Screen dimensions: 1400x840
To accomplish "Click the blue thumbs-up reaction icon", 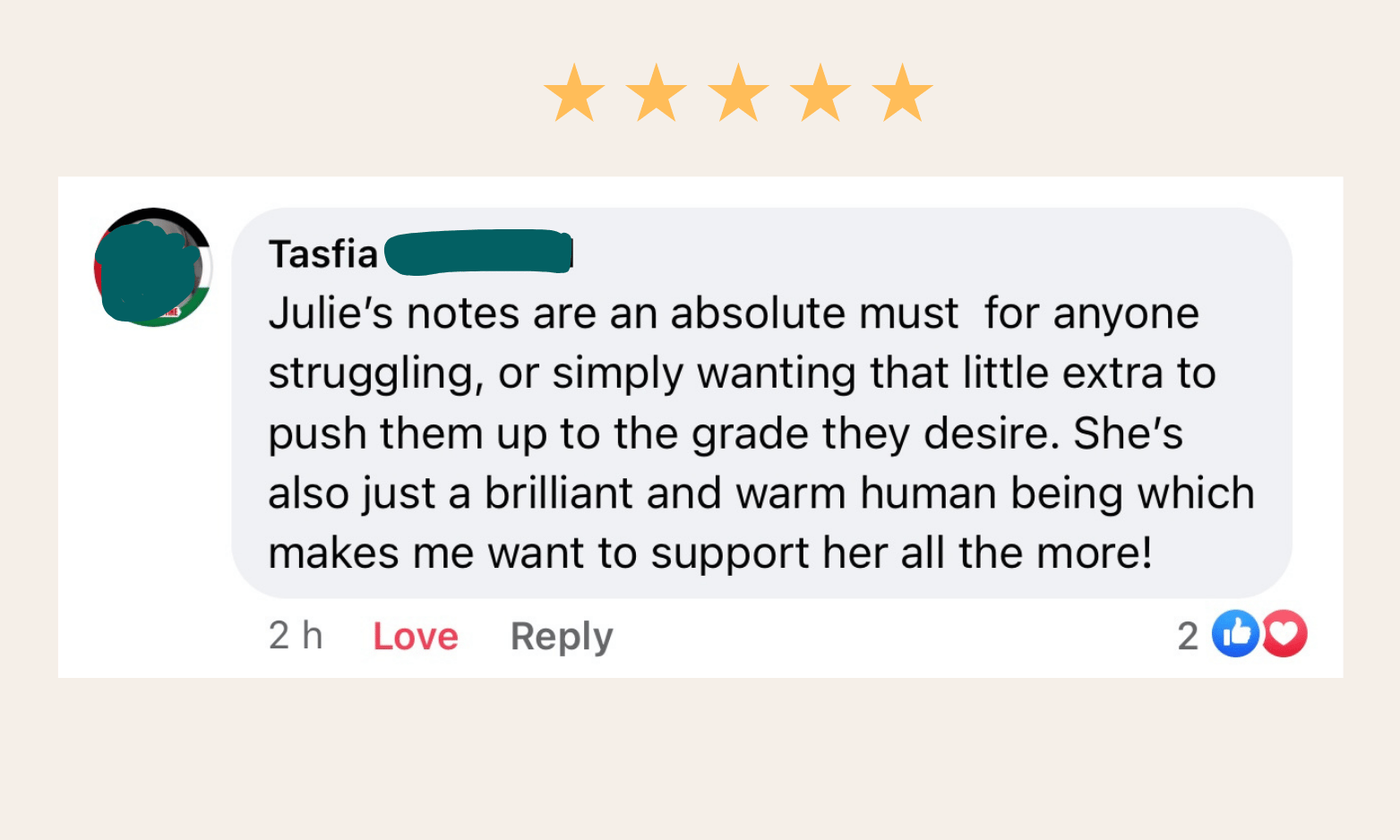I will (x=1235, y=634).
